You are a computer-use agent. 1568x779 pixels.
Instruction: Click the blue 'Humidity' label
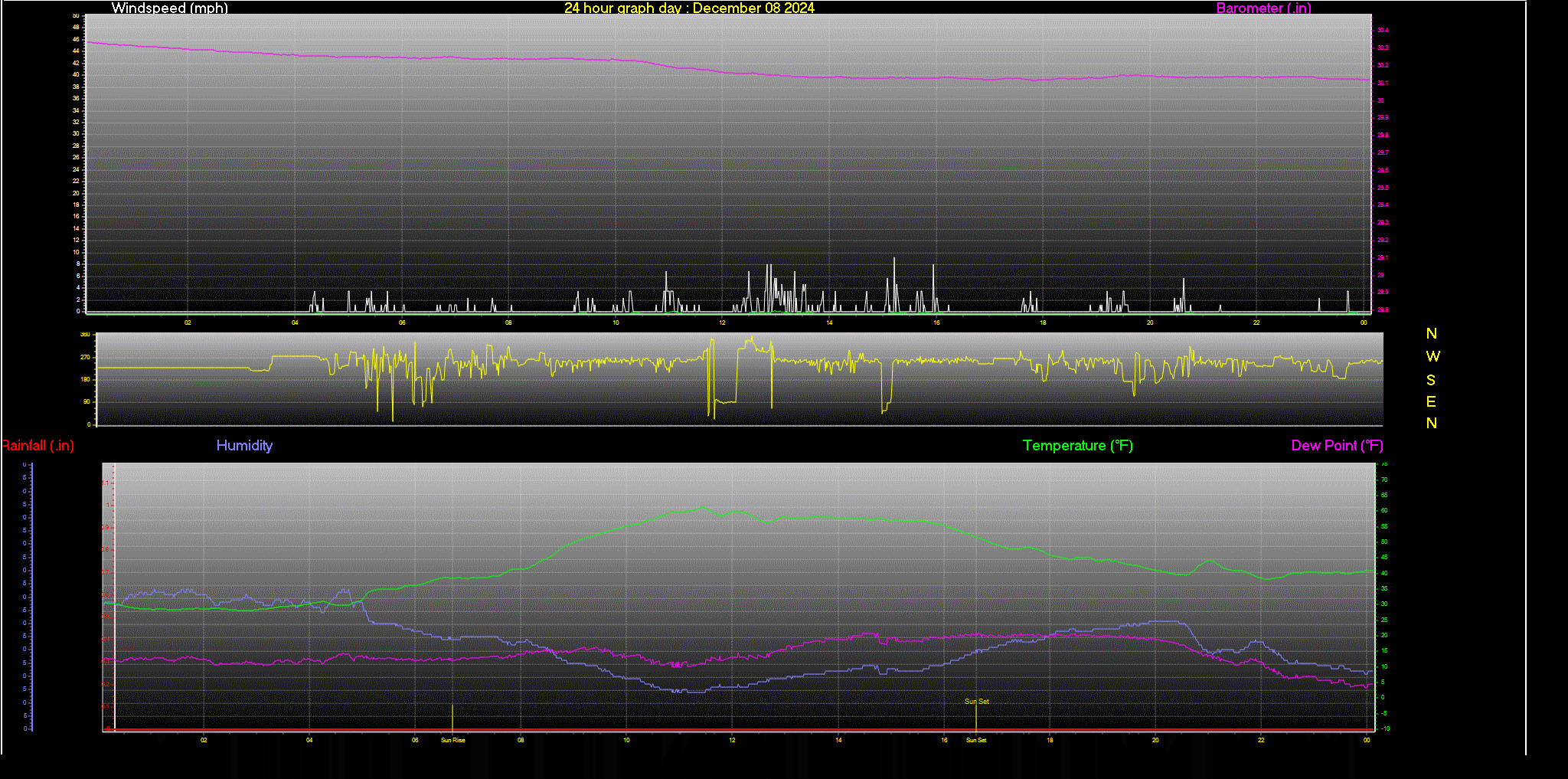pyautogui.click(x=244, y=445)
